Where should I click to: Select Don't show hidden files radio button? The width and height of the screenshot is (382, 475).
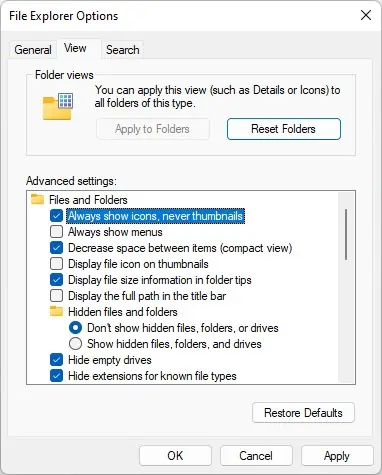click(75, 328)
